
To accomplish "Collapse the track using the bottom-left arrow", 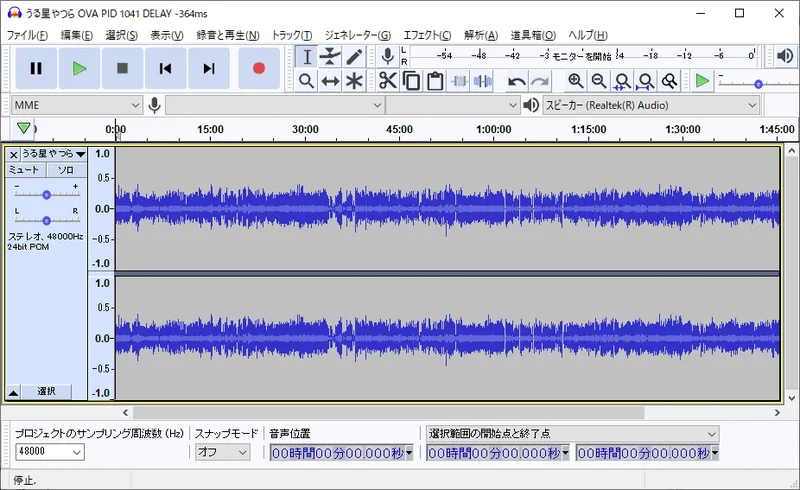I will (13, 391).
